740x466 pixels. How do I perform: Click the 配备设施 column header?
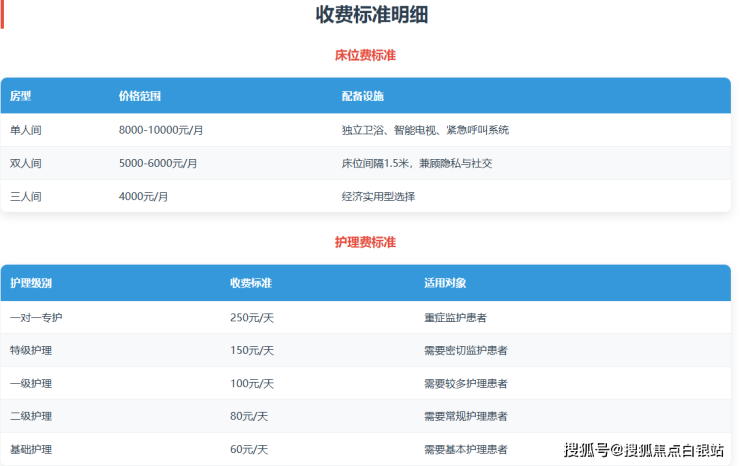363,96
